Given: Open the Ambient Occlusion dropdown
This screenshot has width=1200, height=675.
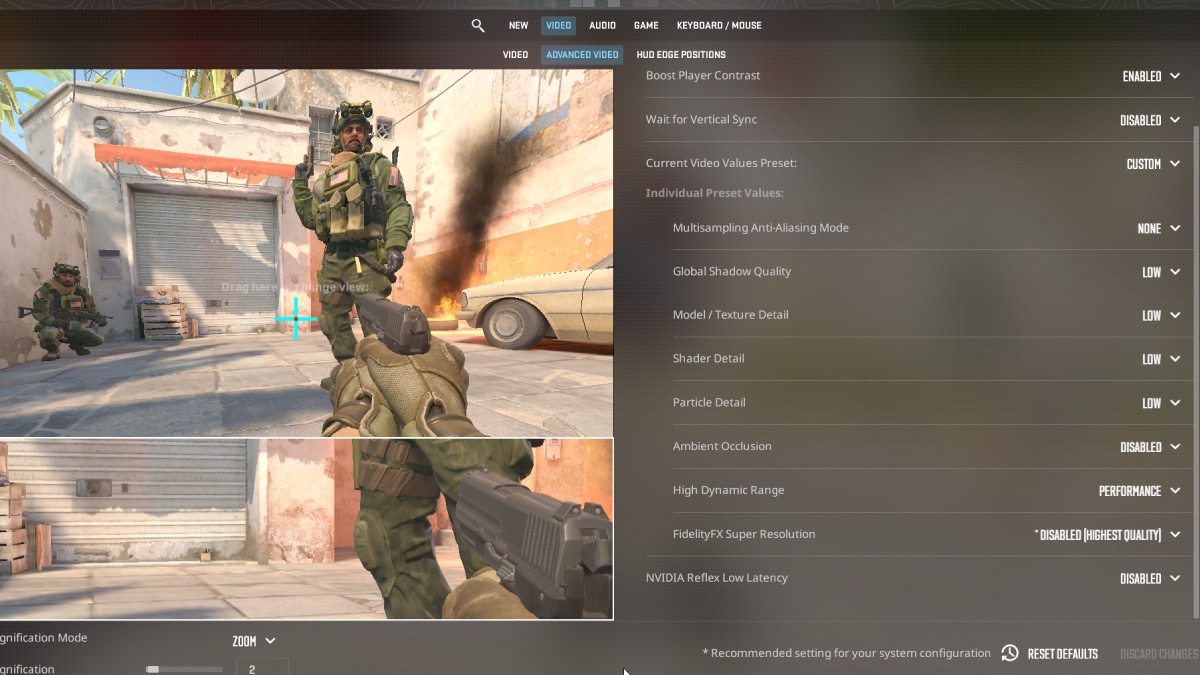Looking at the screenshot, I should click(1151, 446).
